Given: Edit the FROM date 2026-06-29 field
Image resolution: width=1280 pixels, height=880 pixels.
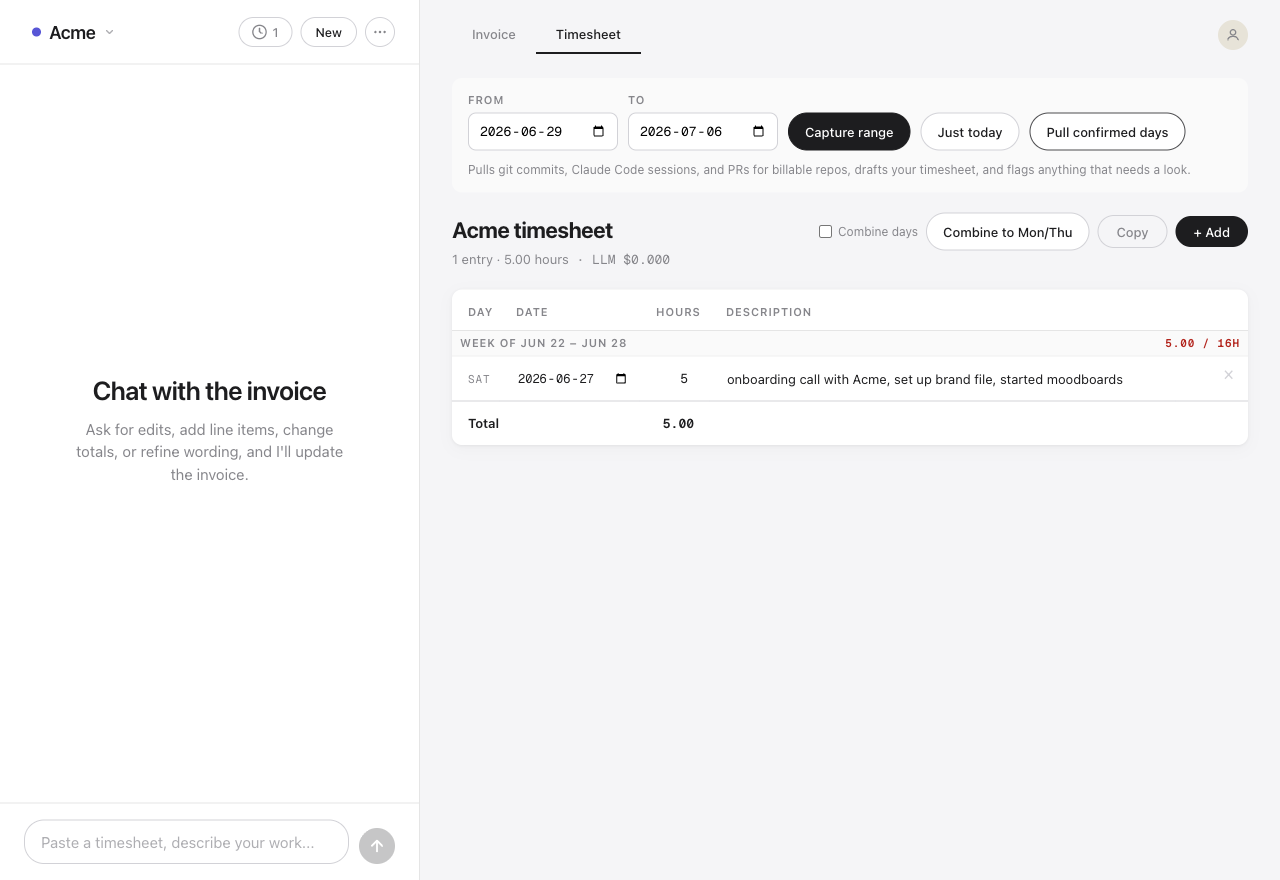Looking at the screenshot, I should (x=543, y=132).
